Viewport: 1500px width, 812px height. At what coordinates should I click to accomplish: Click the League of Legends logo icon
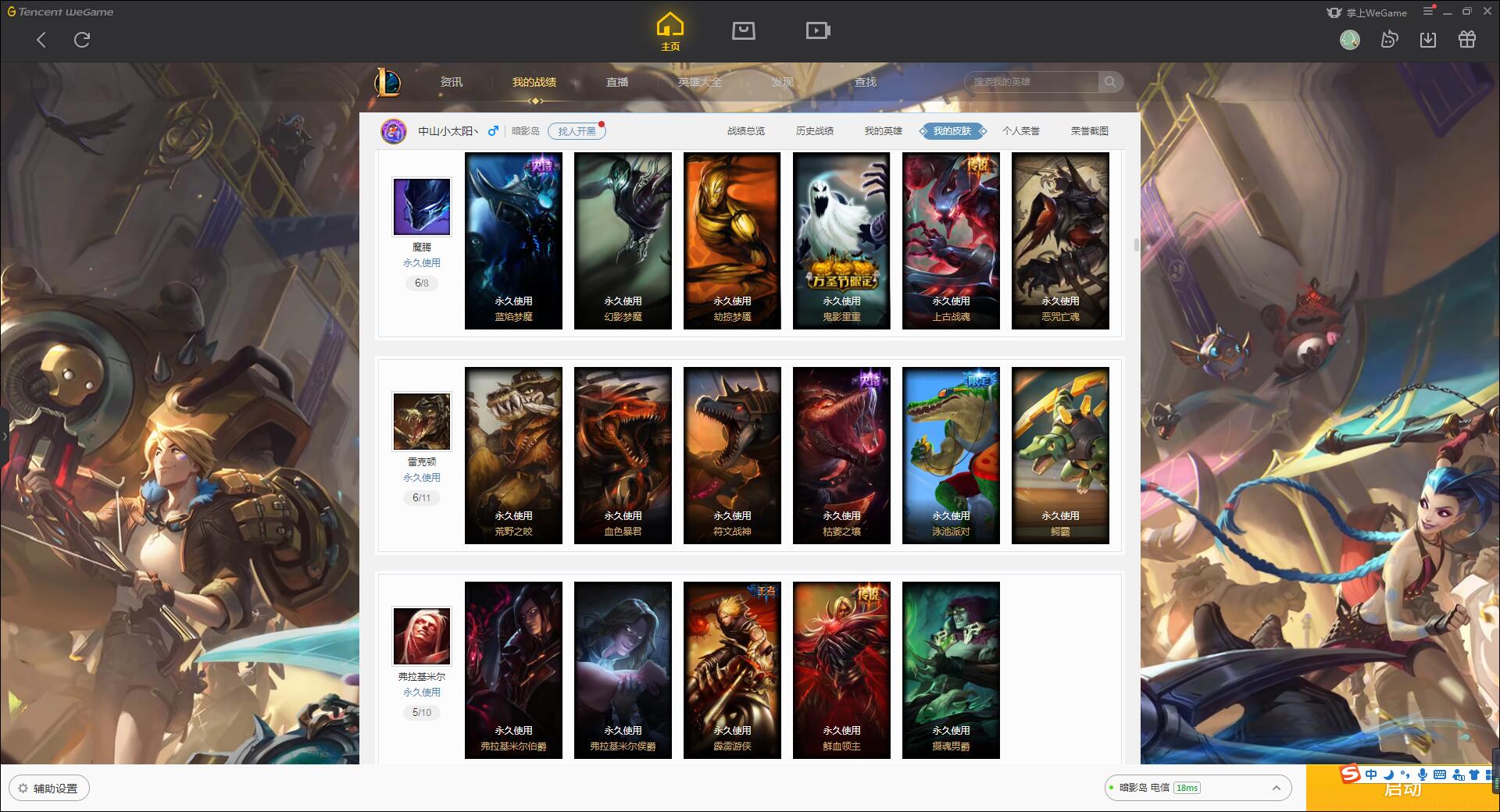[x=388, y=82]
